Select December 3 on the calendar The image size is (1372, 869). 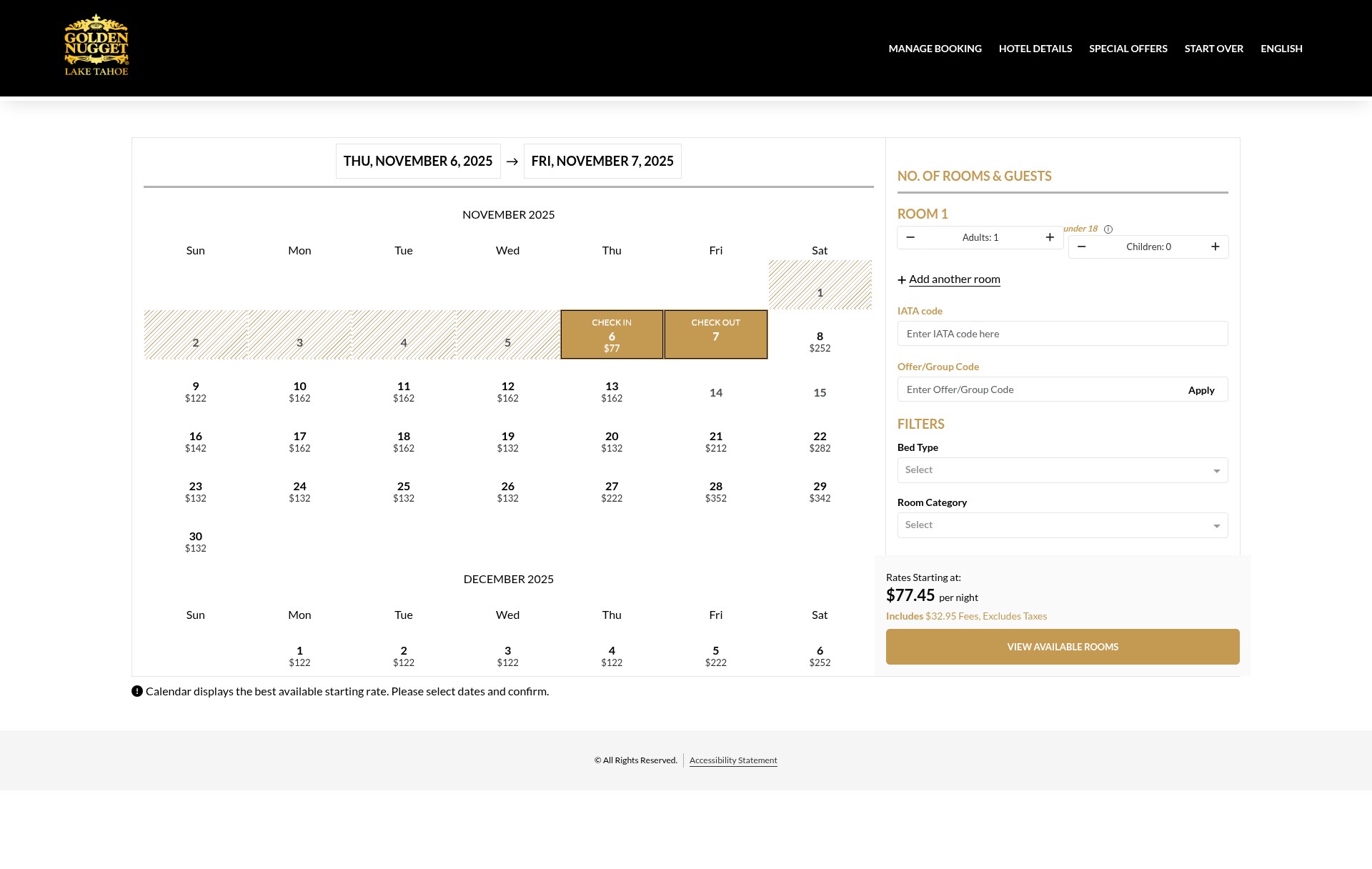click(508, 656)
